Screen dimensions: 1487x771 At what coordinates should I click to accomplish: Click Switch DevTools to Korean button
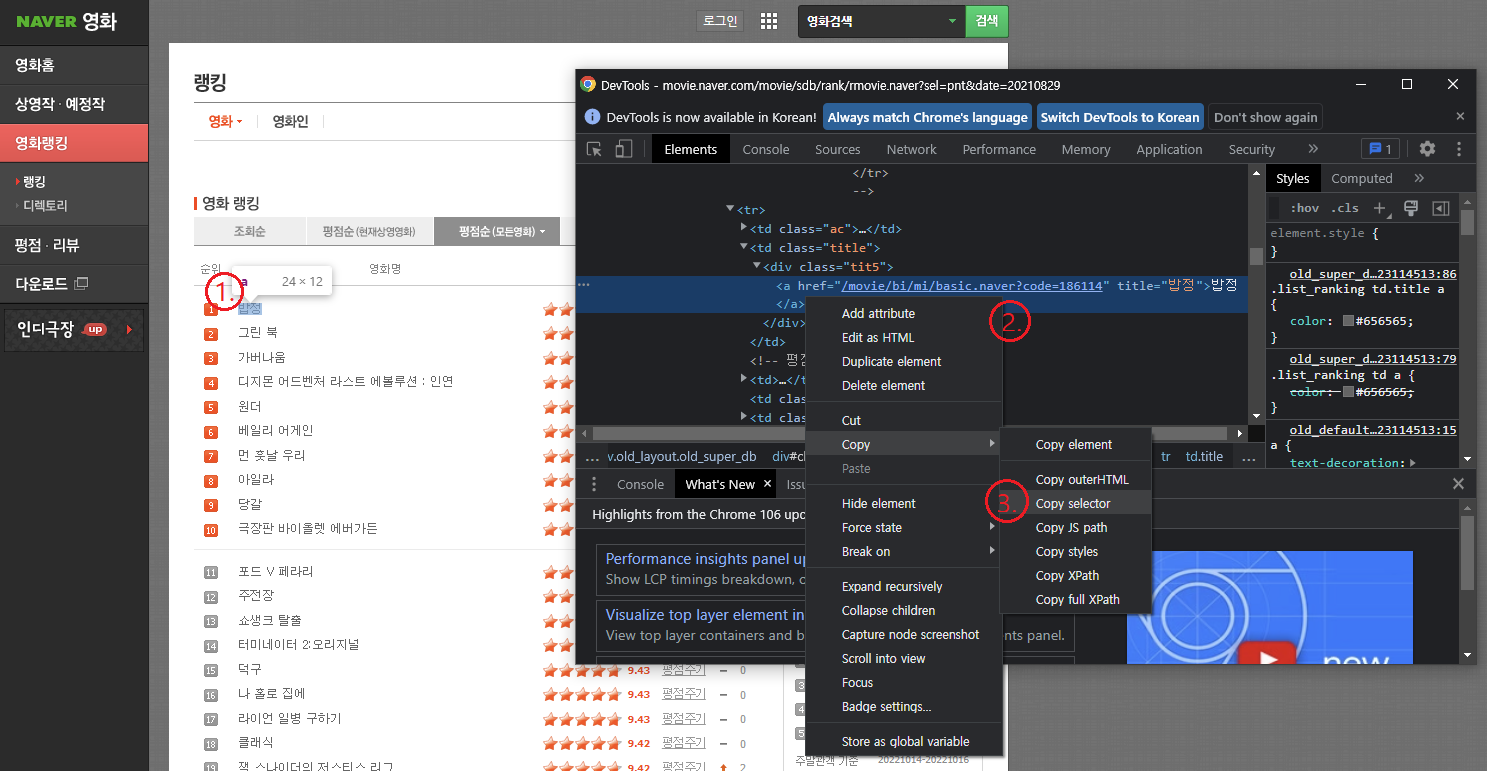coord(1119,117)
